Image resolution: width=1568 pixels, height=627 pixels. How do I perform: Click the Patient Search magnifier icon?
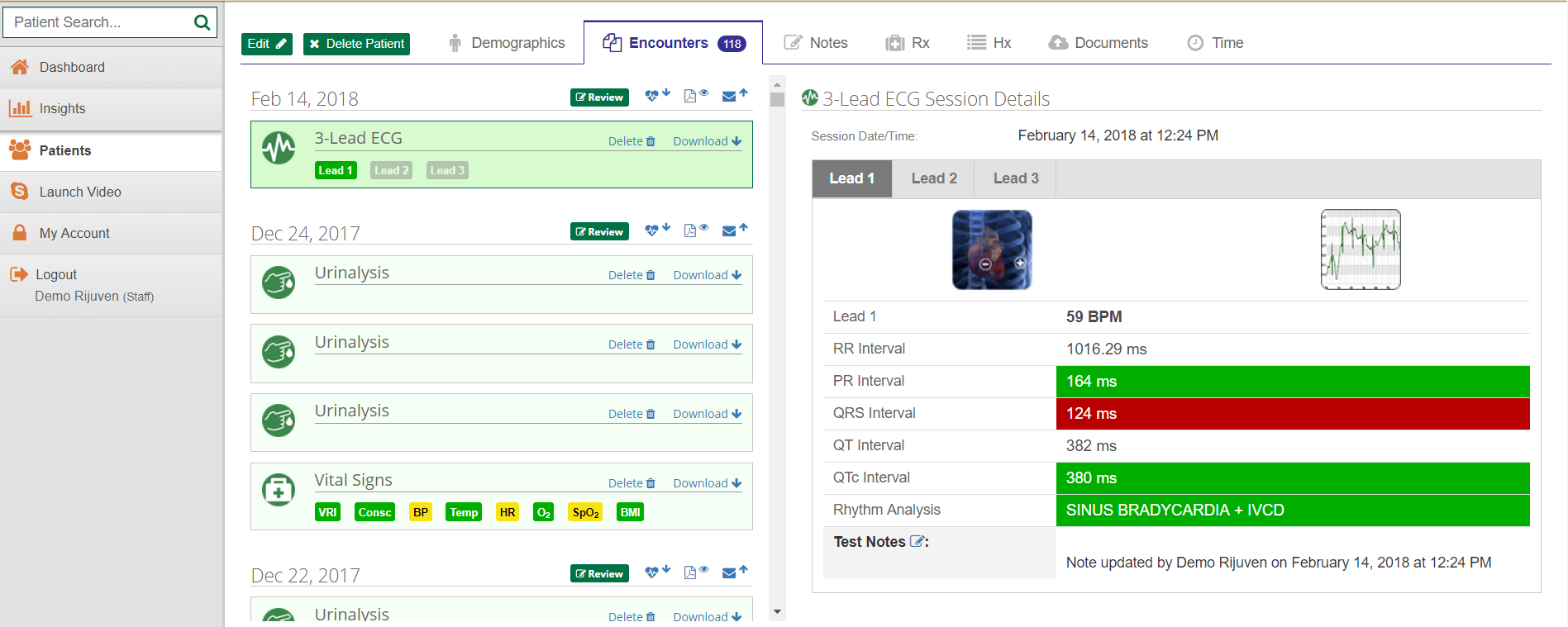(202, 22)
